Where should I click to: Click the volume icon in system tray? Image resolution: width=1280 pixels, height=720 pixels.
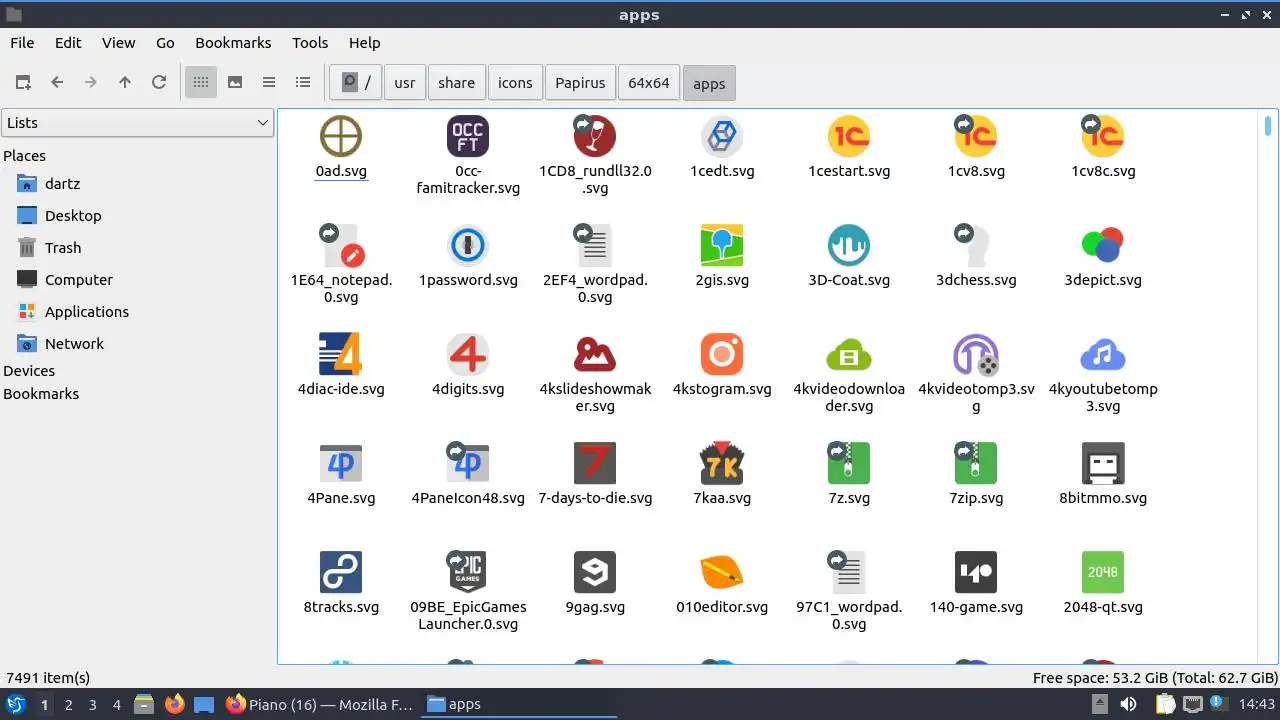coord(1128,704)
